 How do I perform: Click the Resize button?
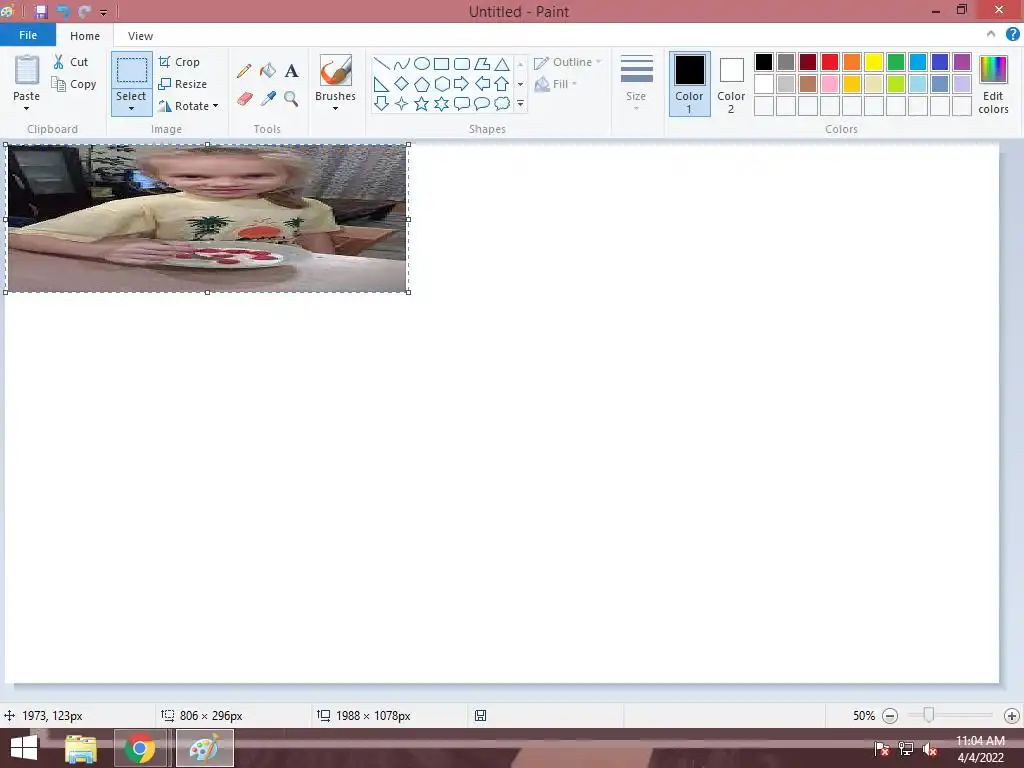(183, 84)
